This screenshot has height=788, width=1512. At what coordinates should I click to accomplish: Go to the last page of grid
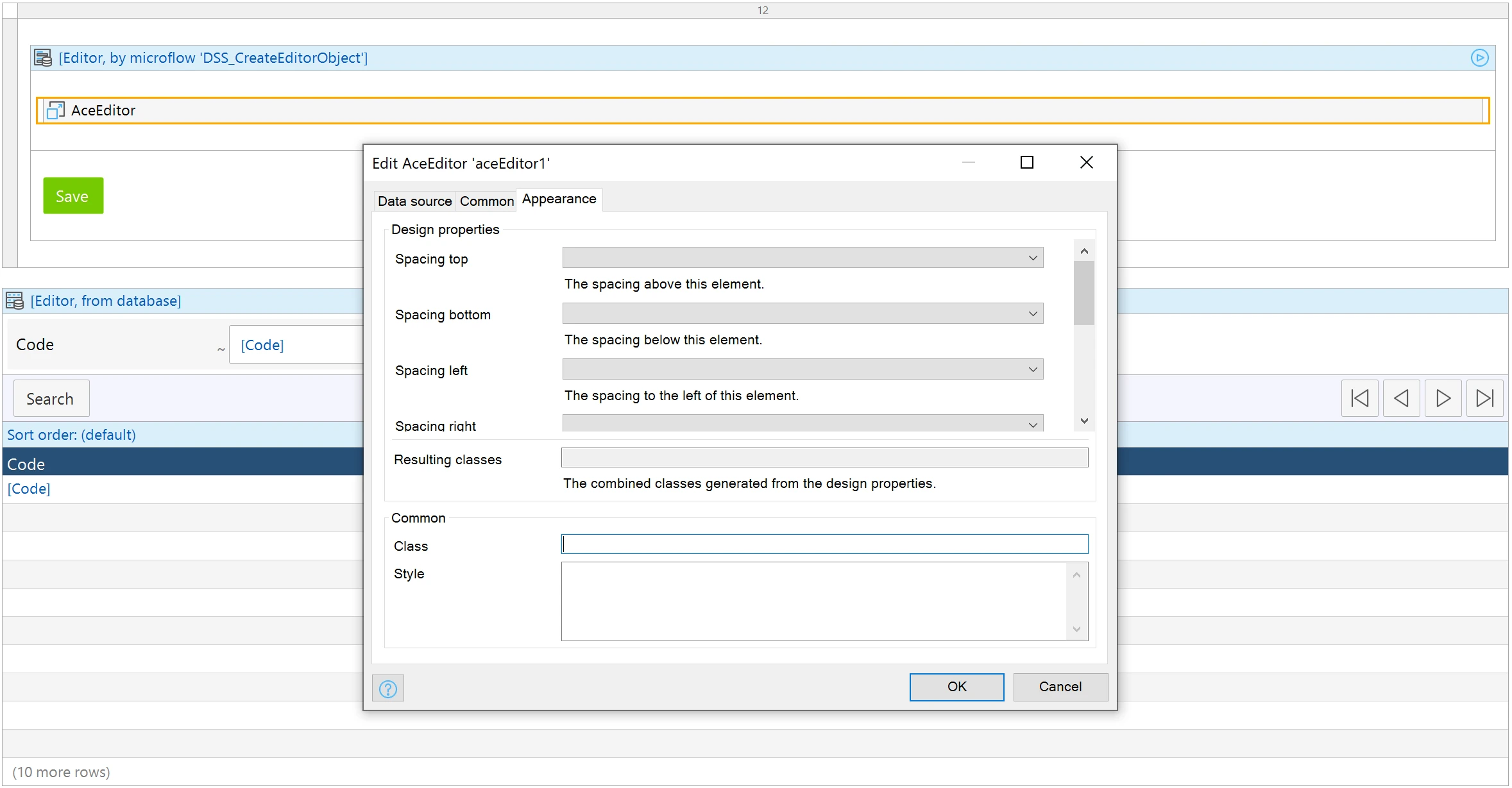coord(1484,398)
